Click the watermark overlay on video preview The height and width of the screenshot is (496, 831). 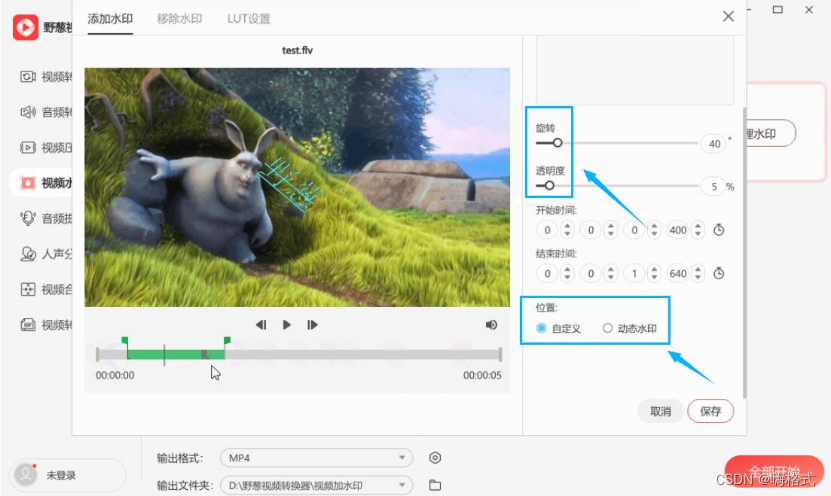pyautogui.click(x=290, y=183)
